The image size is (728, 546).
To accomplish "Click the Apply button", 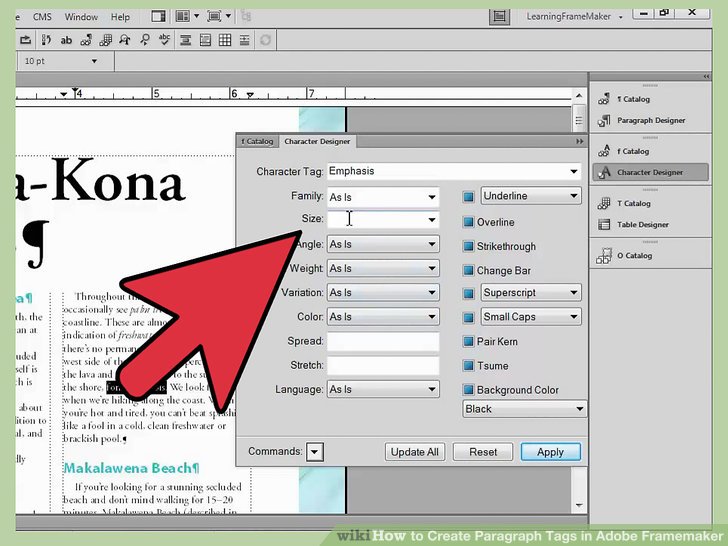I will tap(550, 452).
